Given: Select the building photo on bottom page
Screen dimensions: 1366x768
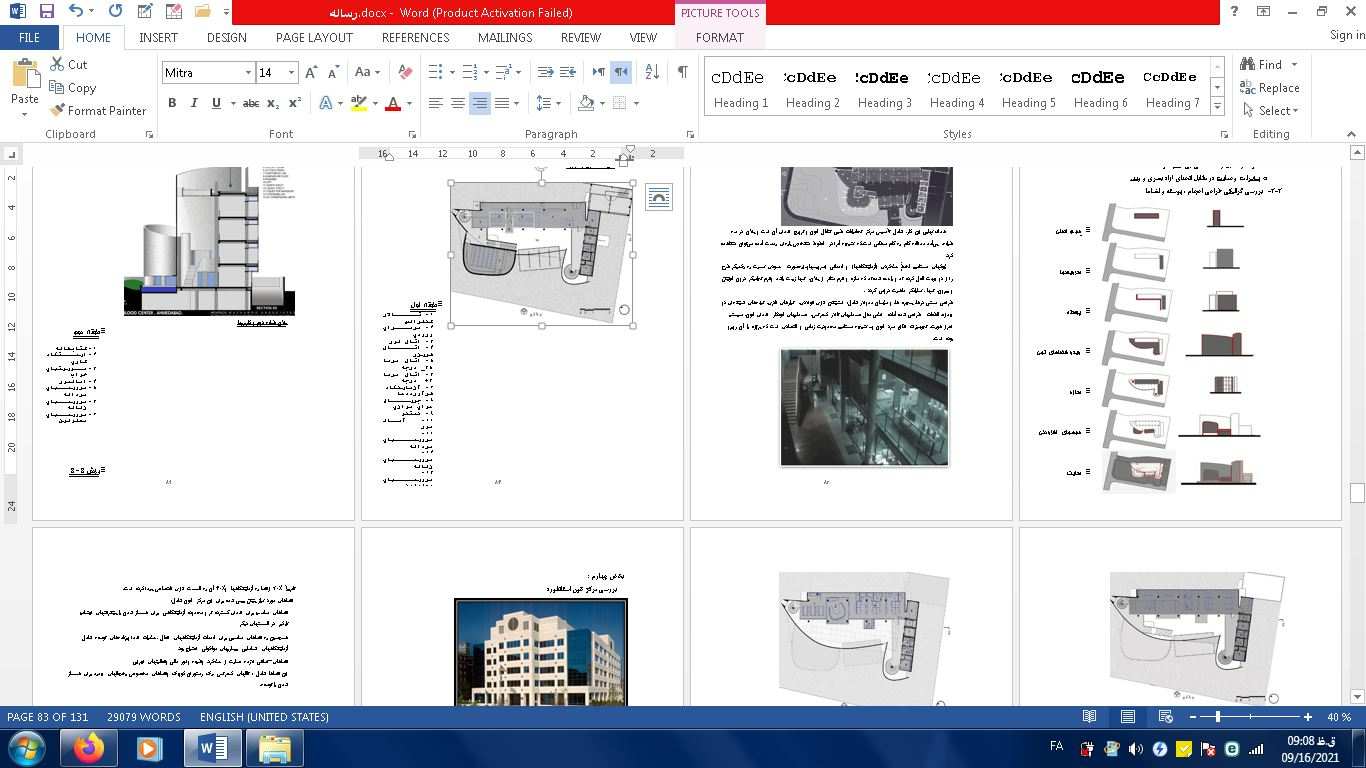Looking at the screenshot, I should coord(541,652).
